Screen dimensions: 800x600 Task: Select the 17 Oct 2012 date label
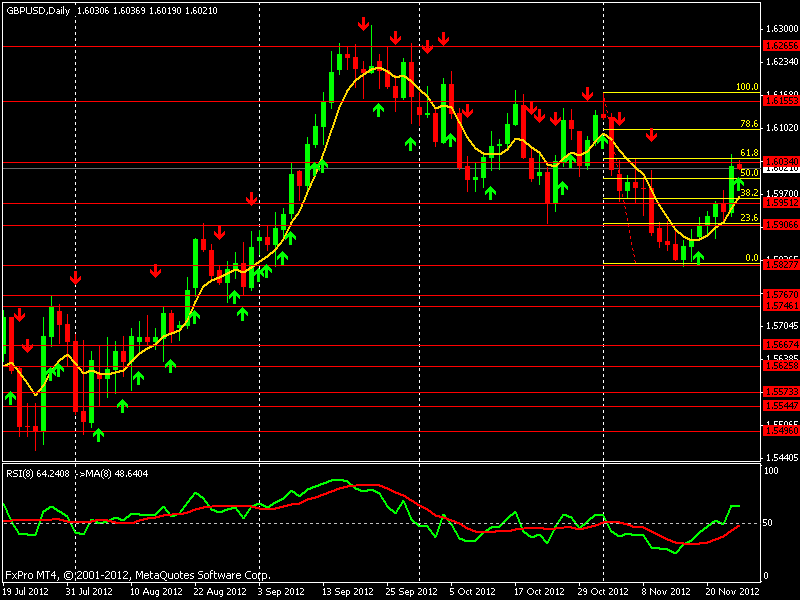coord(539,592)
